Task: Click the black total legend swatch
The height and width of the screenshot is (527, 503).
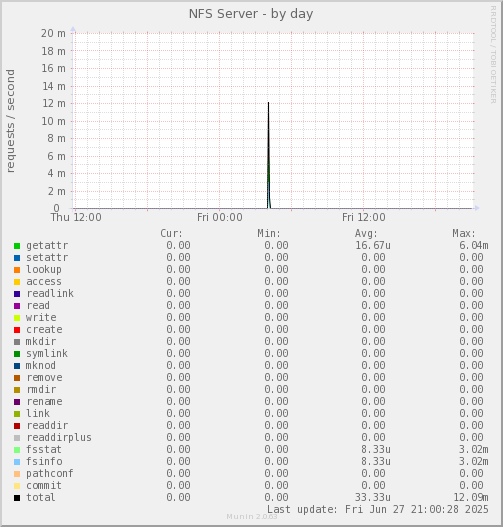Action: coord(17,498)
